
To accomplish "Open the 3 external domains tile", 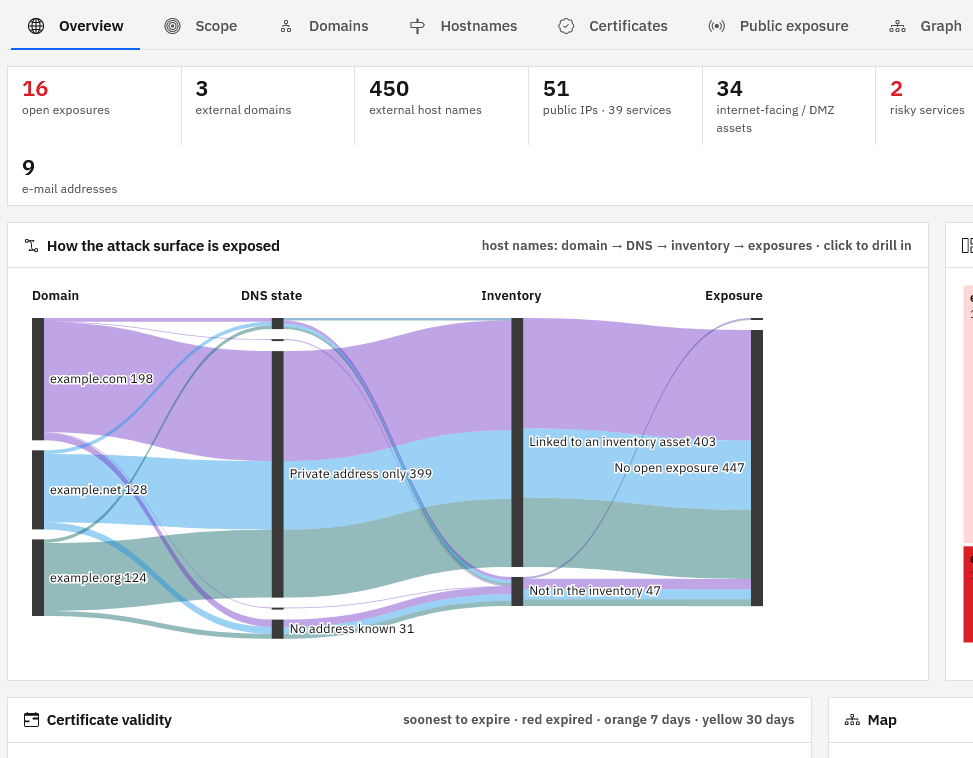I will pos(268,106).
